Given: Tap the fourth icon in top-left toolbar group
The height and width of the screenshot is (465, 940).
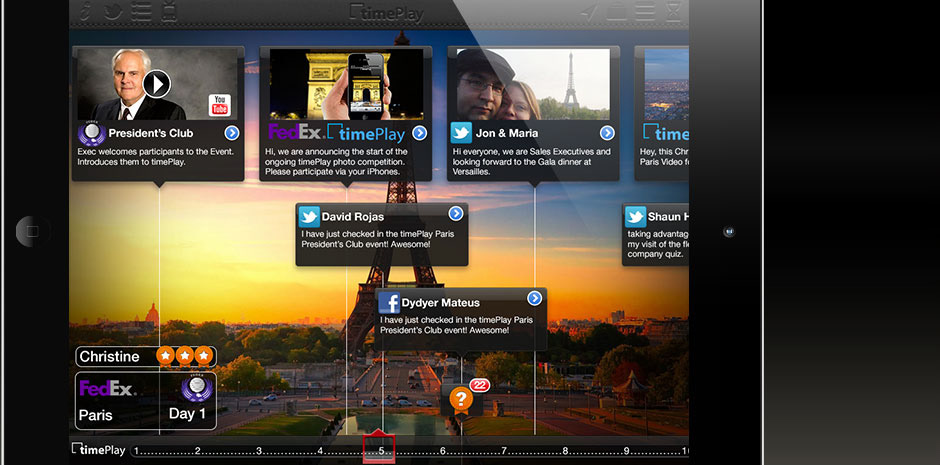Looking at the screenshot, I should (169, 11).
